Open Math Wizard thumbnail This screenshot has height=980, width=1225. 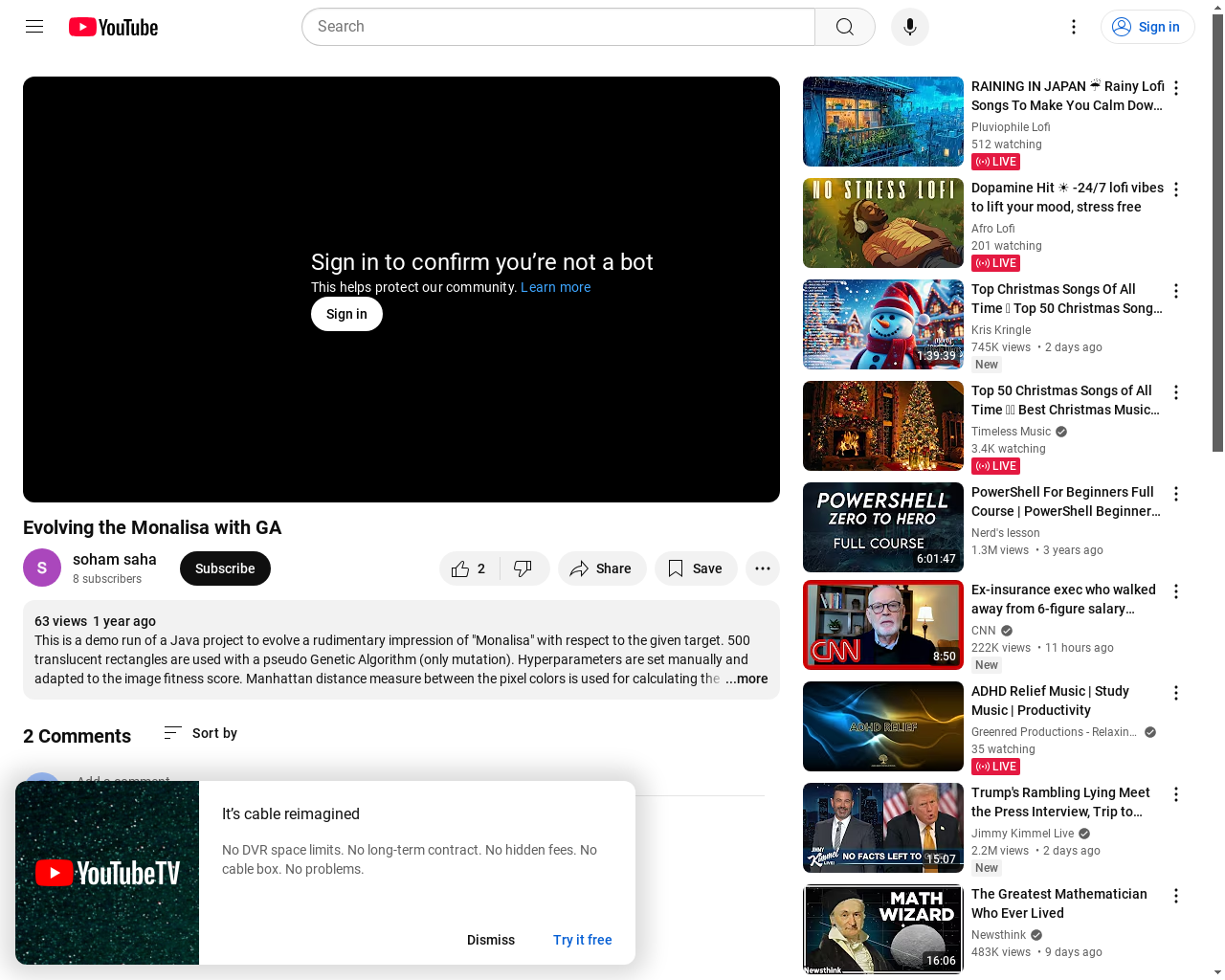(883, 929)
